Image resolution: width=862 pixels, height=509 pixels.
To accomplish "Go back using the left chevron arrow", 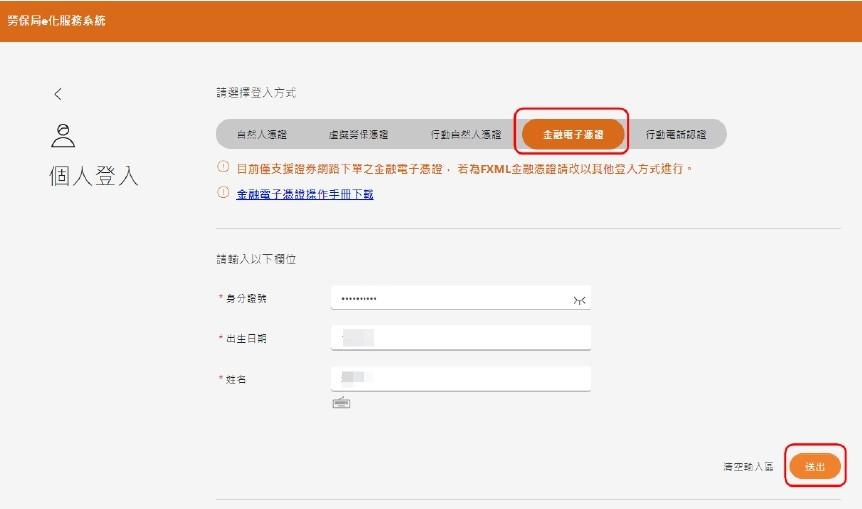I will pyautogui.click(x=58, y=94).
